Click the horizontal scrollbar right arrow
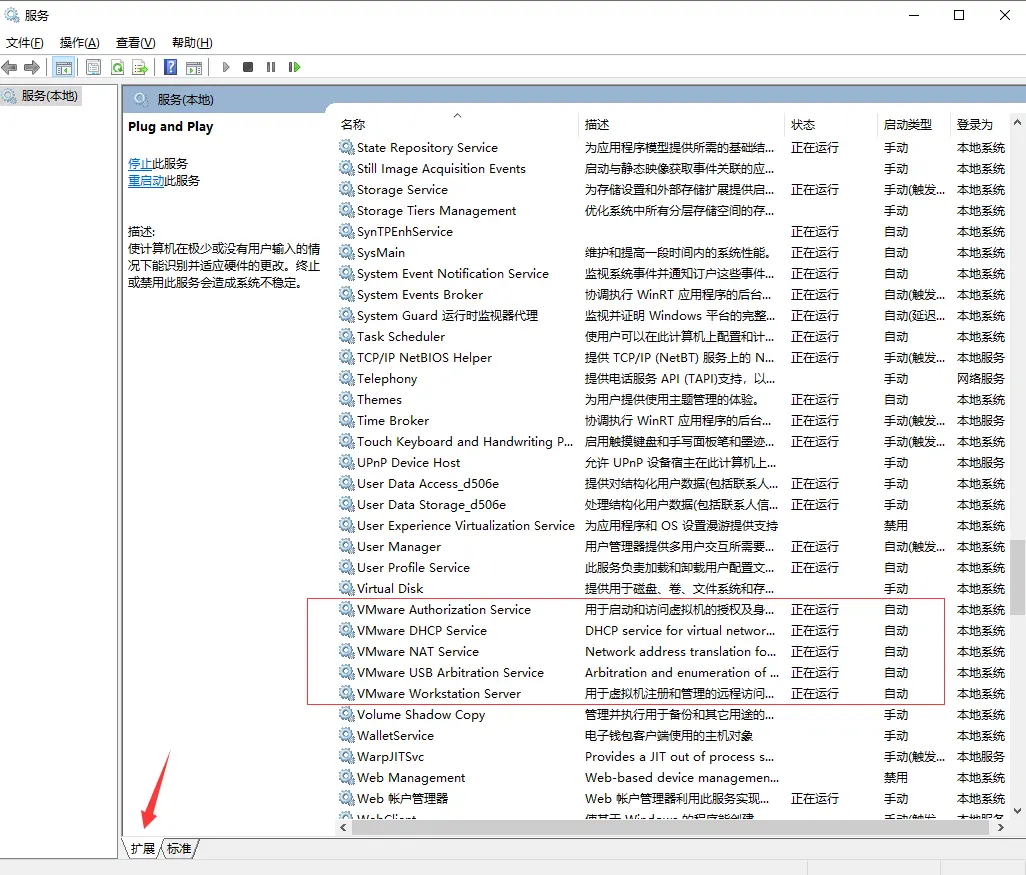The height and width of the screenshot is (875, 1026). click(1000, 827)
